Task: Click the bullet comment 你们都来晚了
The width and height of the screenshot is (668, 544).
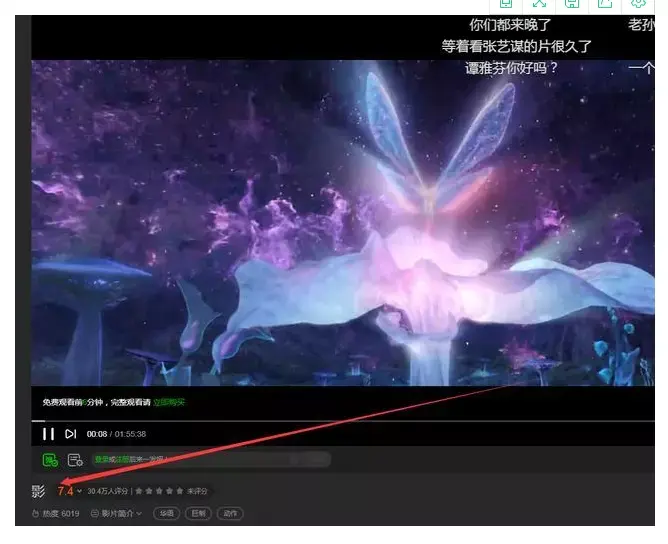Action: click(x=510, y=25)
